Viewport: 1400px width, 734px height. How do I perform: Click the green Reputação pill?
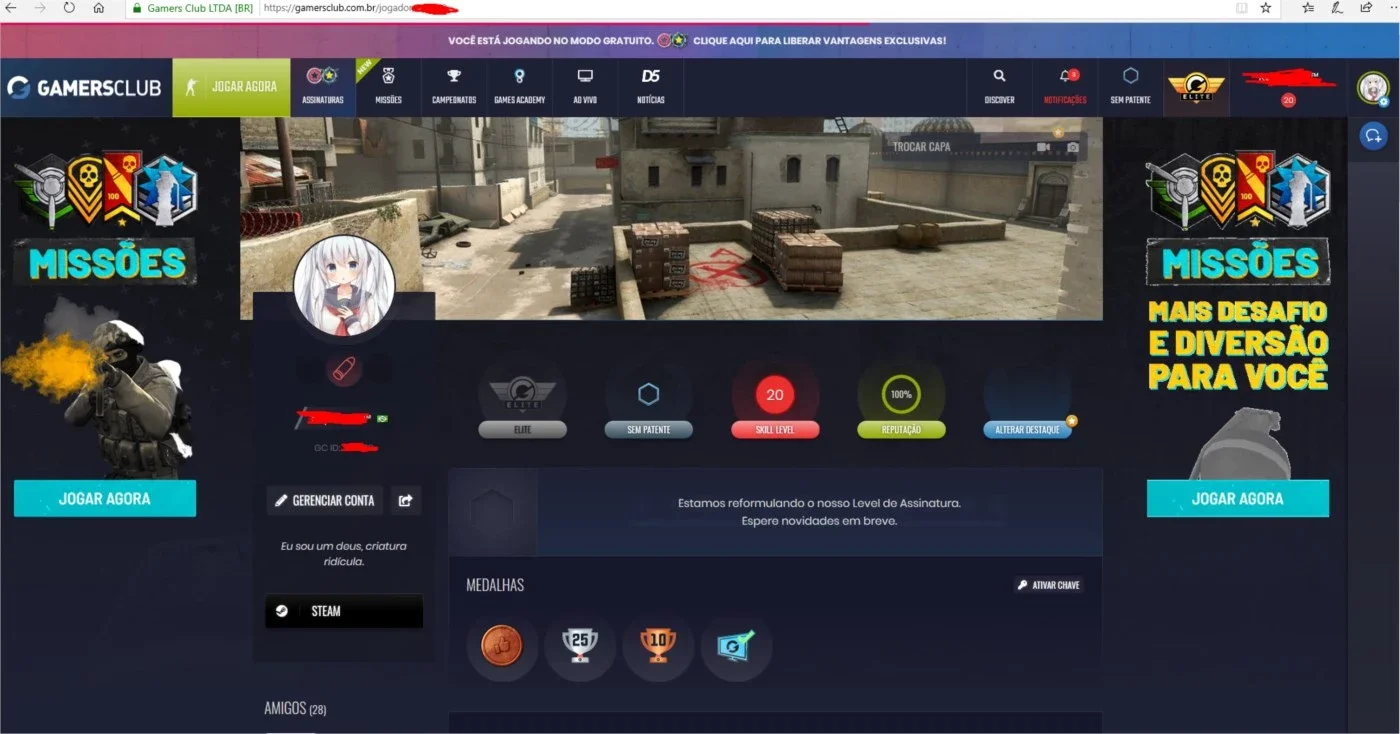pyautogui.click(x=901, y=430)
